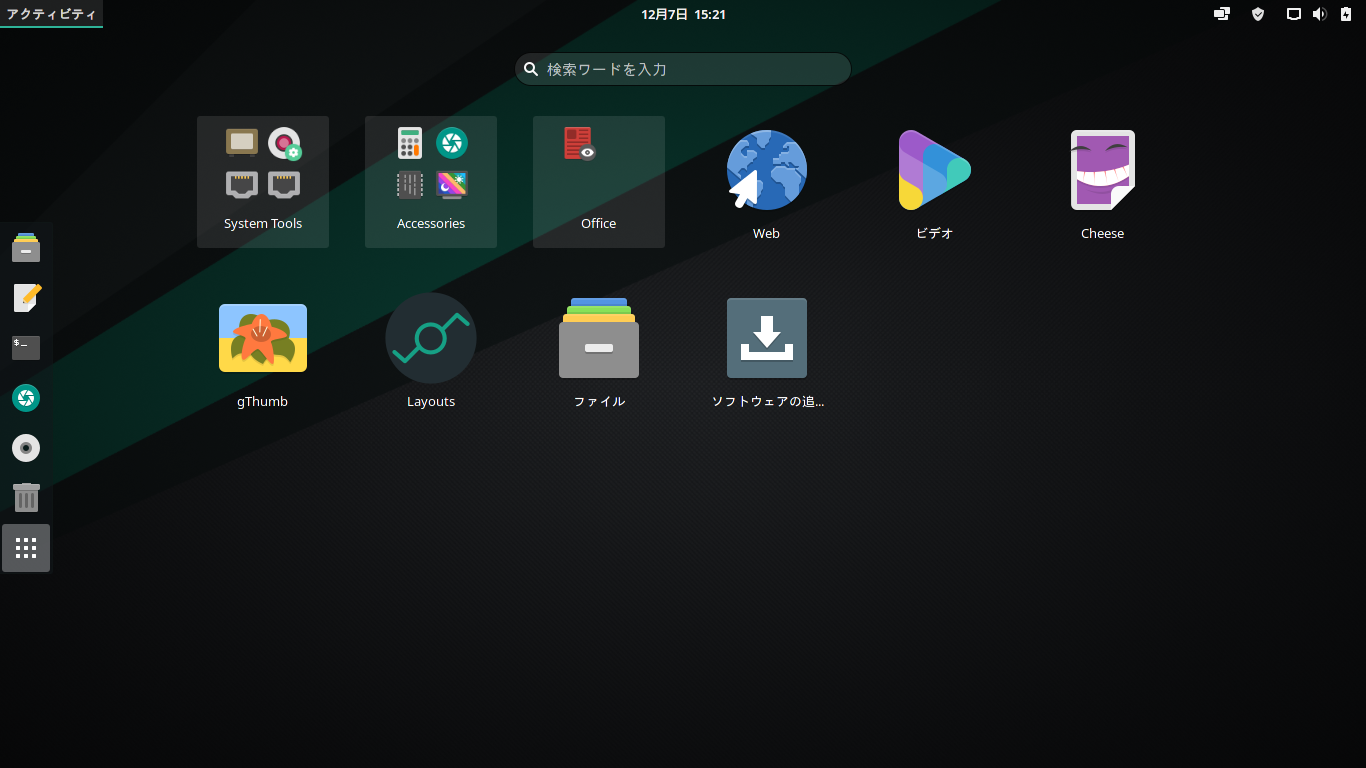This screenshot has width=1366, height=768.
Task: Open the Trash from the dock
Action: pos(26,498)
